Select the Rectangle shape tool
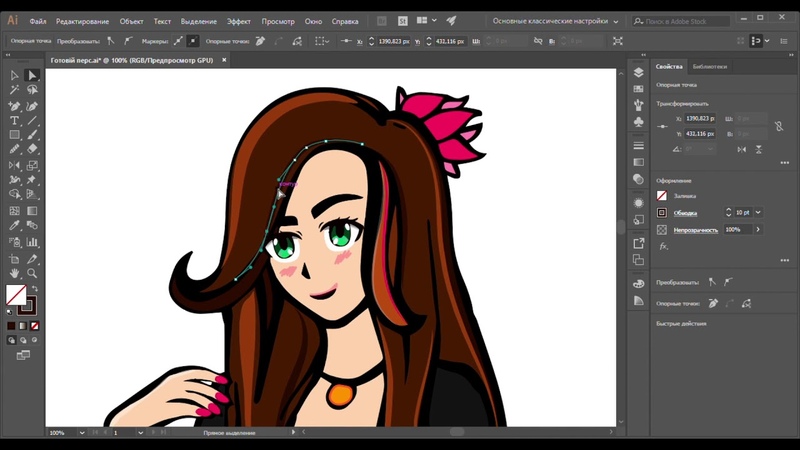The height and width of the screenshot is (450, 800). point(14,135)
